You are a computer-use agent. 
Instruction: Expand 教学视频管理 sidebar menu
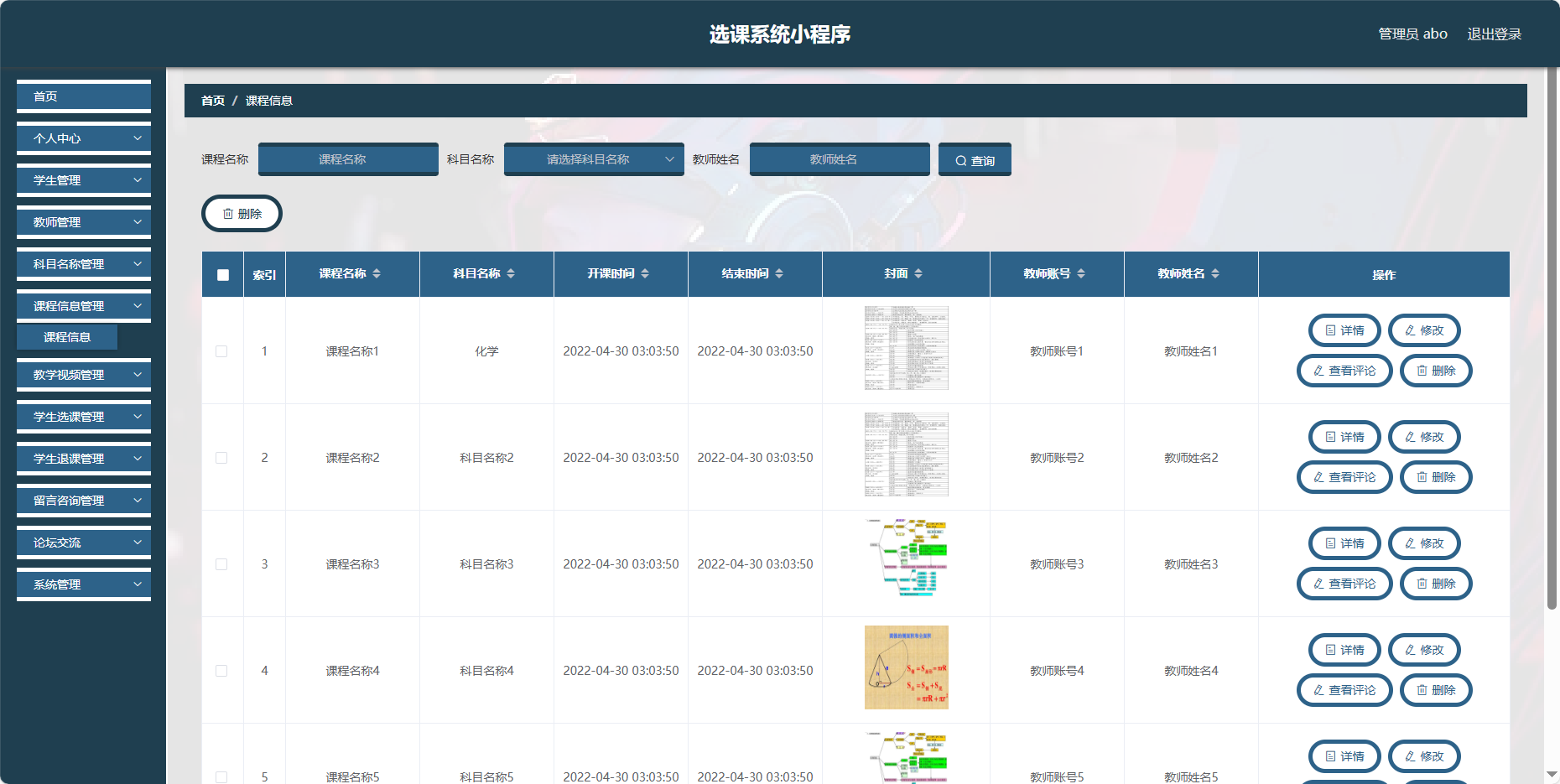(84, 375)
